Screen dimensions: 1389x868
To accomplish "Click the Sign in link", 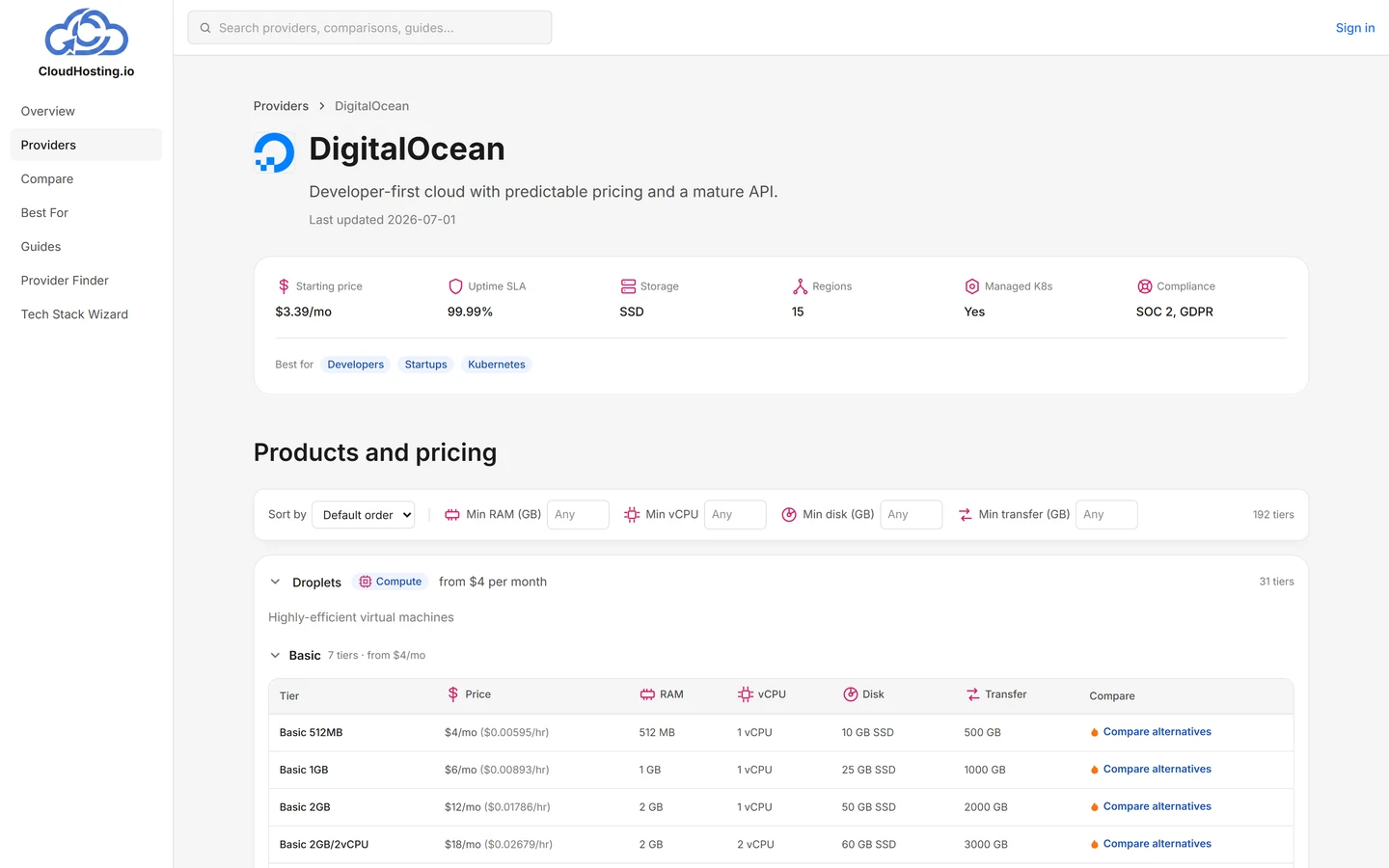I will pos(1355,28).
